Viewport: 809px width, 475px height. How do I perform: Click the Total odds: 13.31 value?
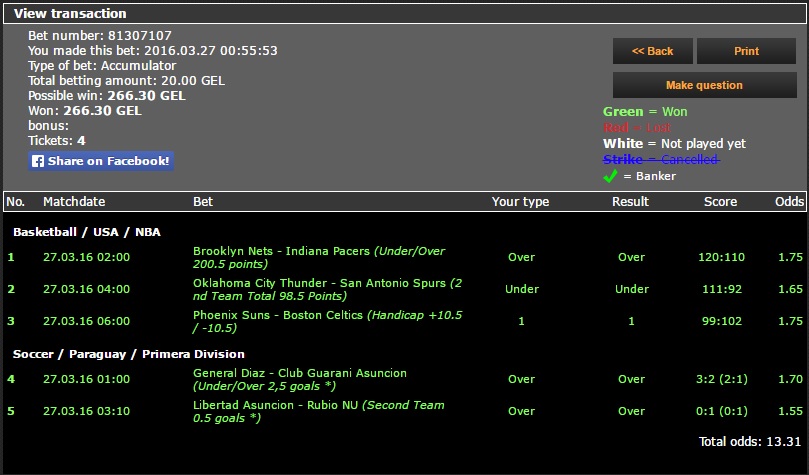tap(750, 442)
